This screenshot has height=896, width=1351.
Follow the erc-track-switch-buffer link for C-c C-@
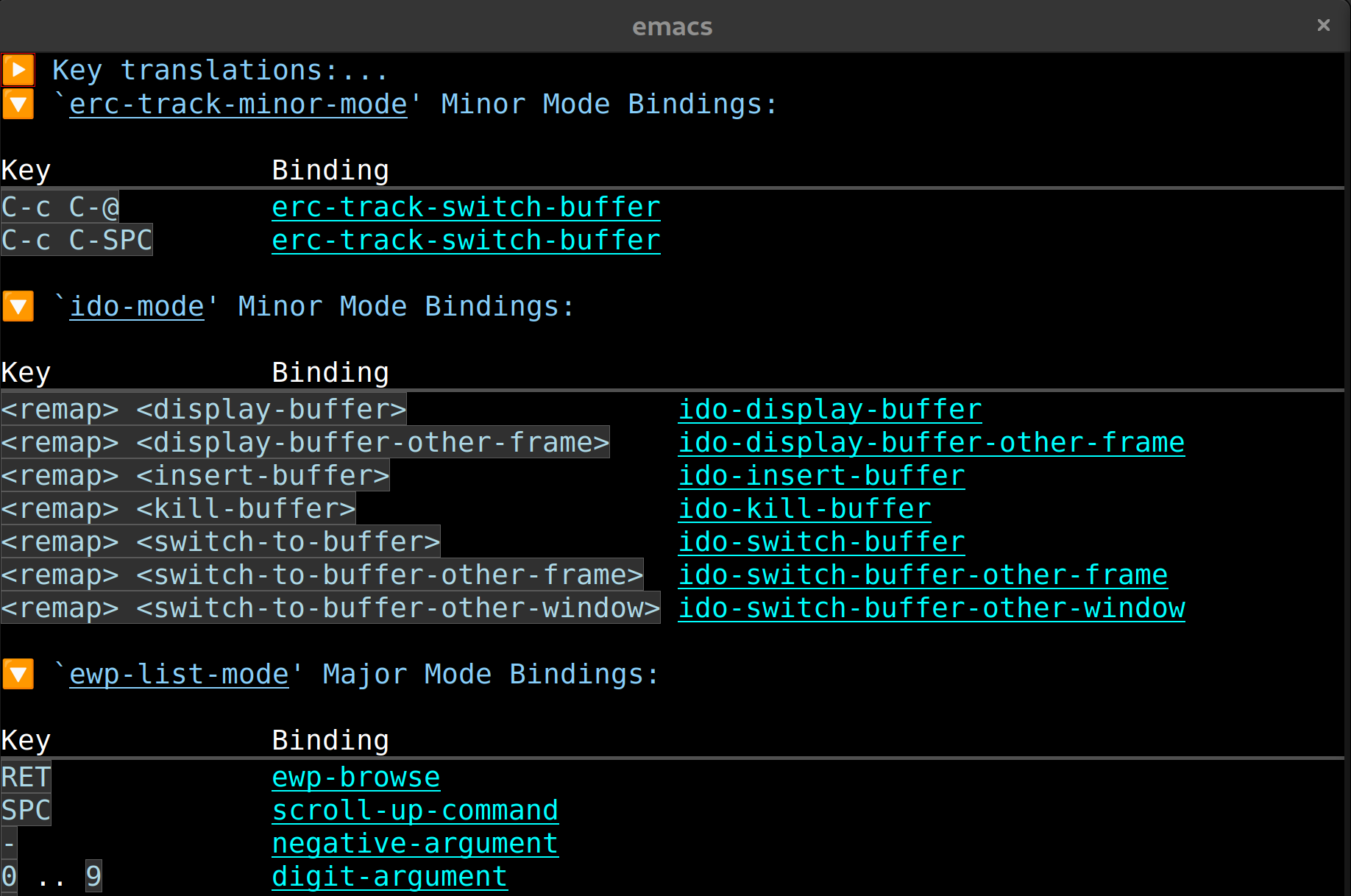pos(466,207)
